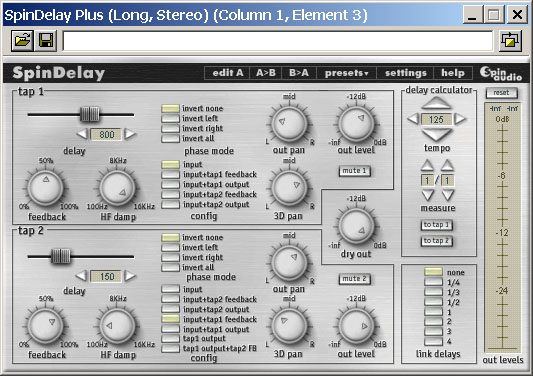This screenshot has height=376, width=533.
Task: Click the tap 2 delay slider handle
Action: (x=61, y=256)
